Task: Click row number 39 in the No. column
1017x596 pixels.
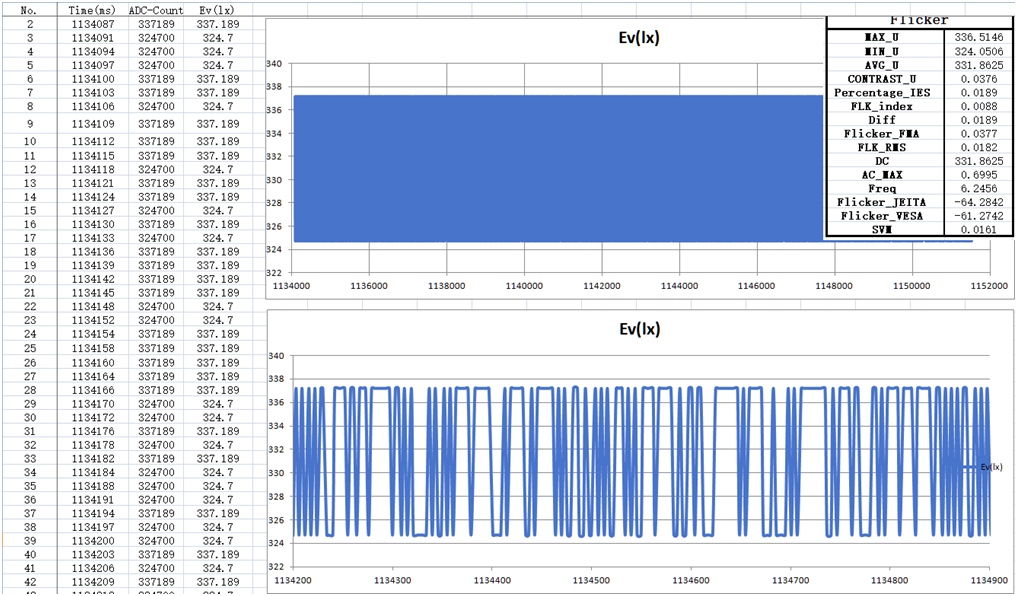Action: pos(30,540)
